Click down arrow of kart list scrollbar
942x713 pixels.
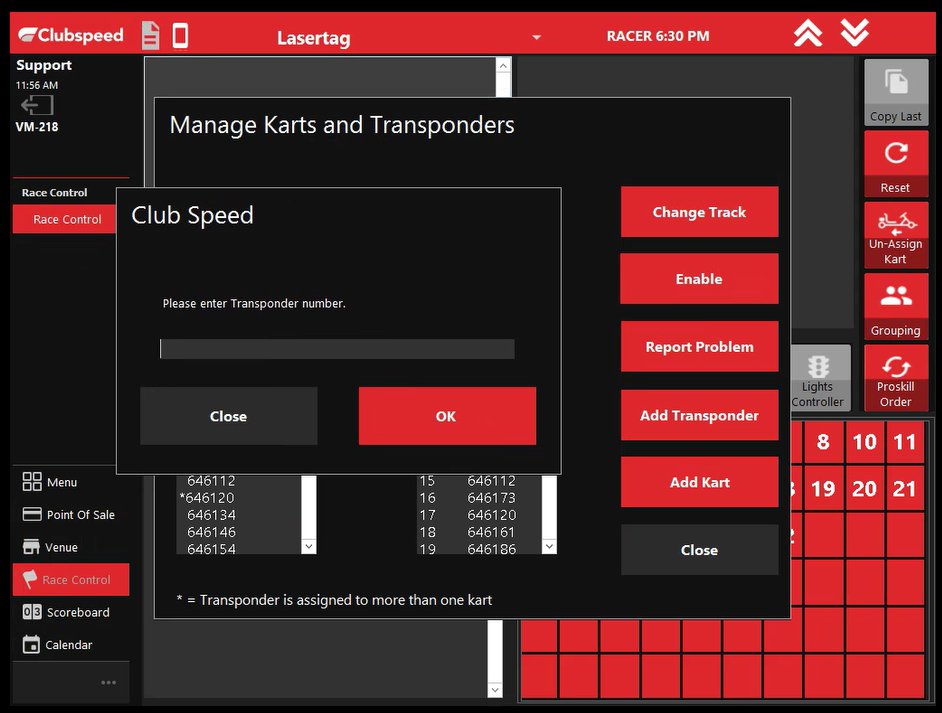click(x=549, y=546)
